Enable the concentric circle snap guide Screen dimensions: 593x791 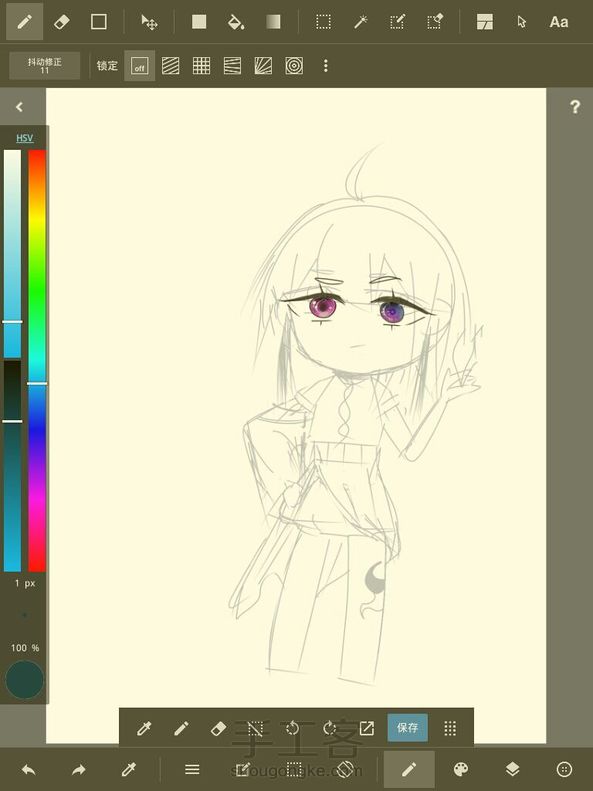(x=294, y=66)
